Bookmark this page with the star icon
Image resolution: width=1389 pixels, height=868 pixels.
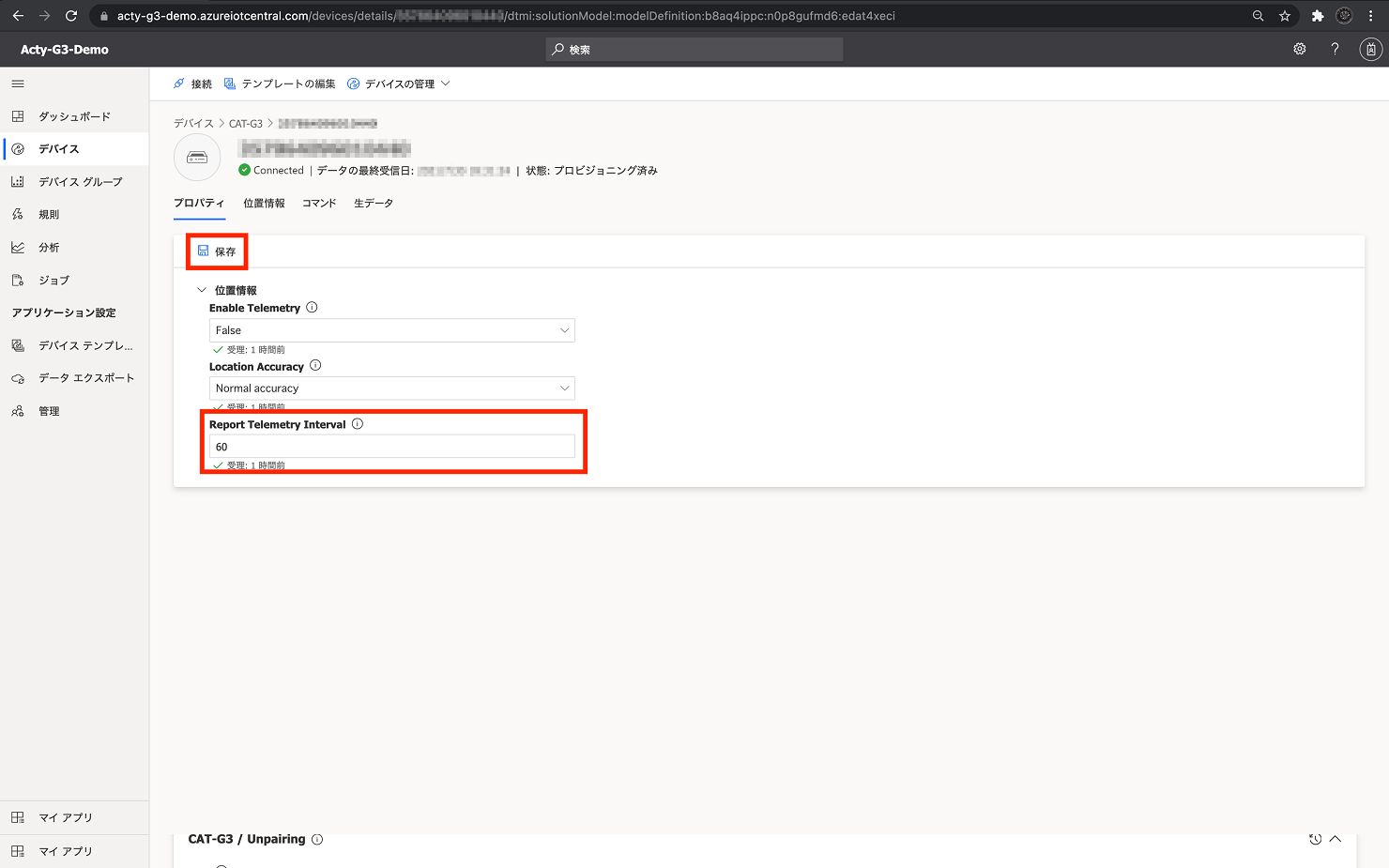click(x=1285, y=16)
